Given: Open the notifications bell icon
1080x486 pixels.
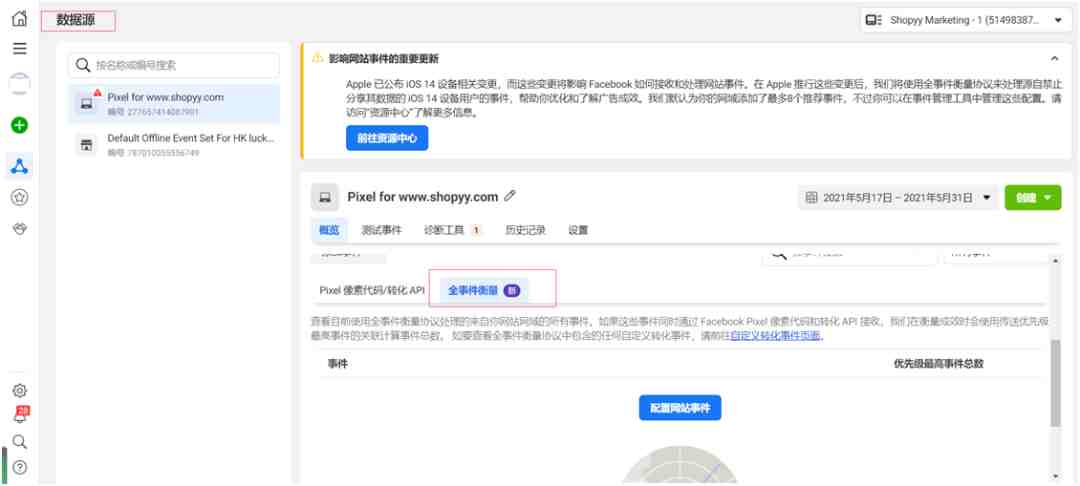Looking at the screenshot, I should click(20, 415).
